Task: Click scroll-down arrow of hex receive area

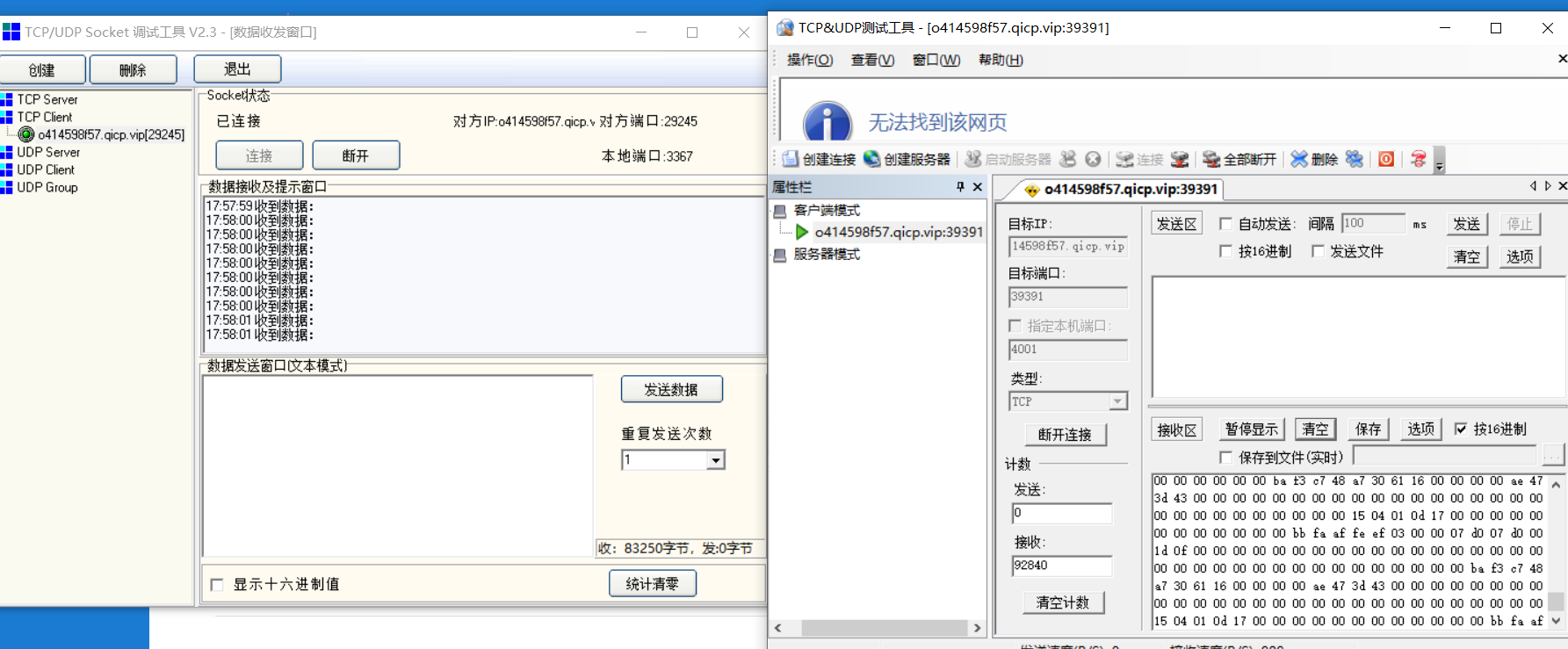Action: (1557, 621)
